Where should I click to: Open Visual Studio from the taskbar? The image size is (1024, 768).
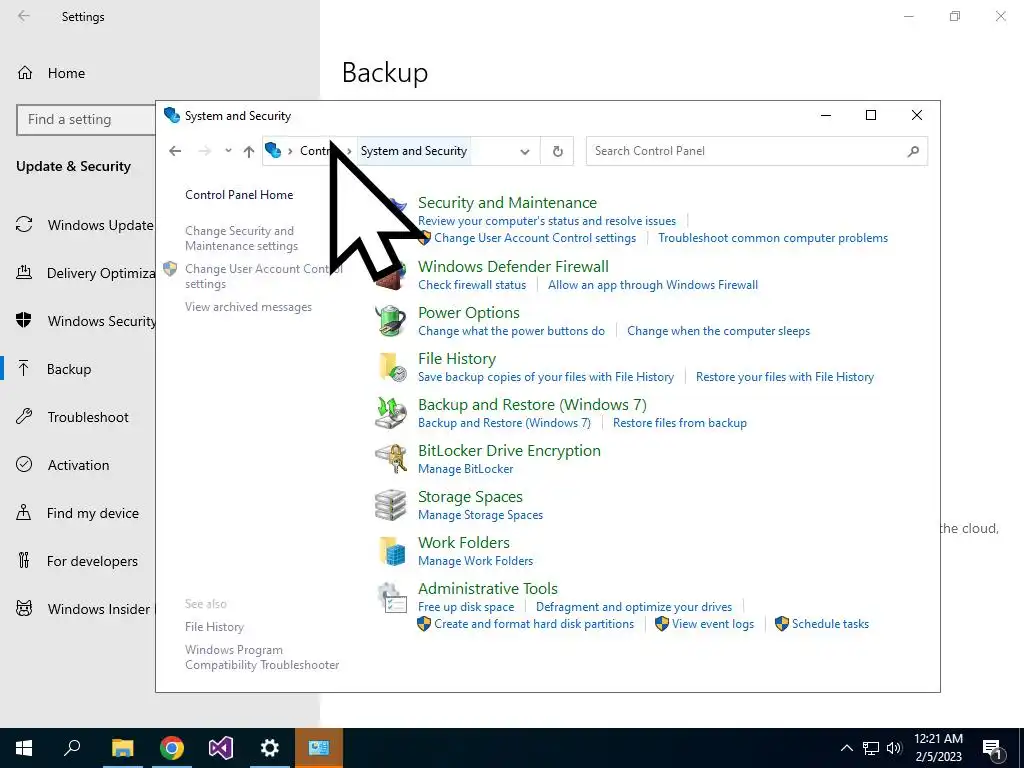[221, 748]
